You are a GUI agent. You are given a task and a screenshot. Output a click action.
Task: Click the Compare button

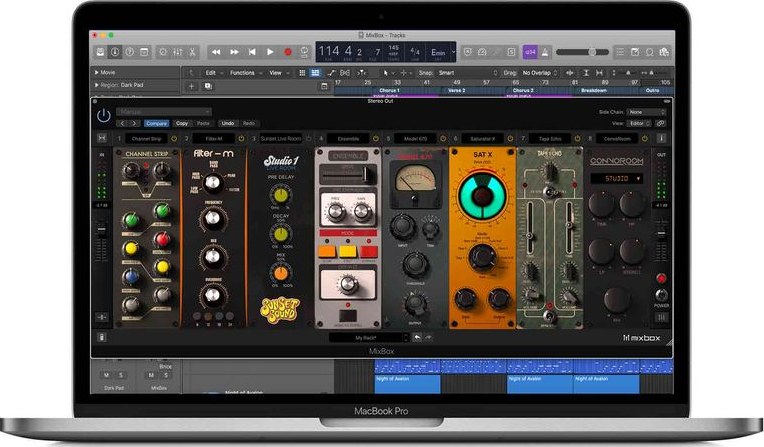pos(156,123)
